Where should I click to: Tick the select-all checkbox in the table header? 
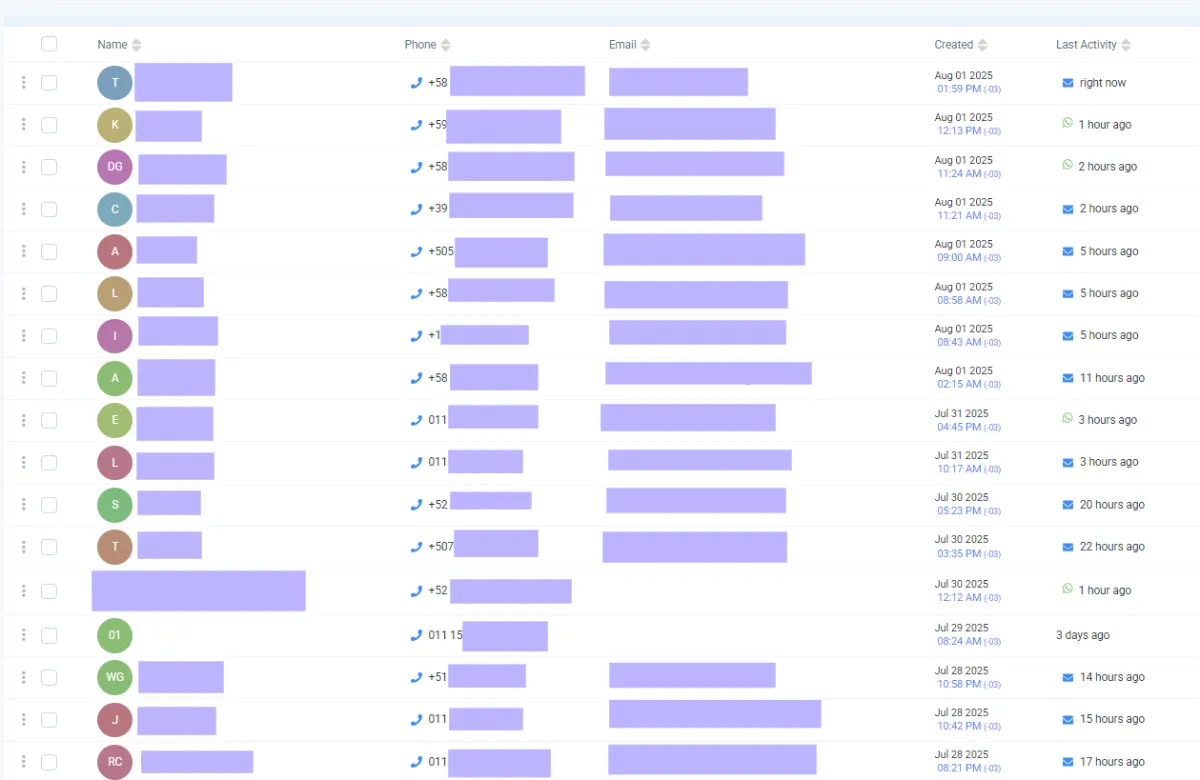49,44
